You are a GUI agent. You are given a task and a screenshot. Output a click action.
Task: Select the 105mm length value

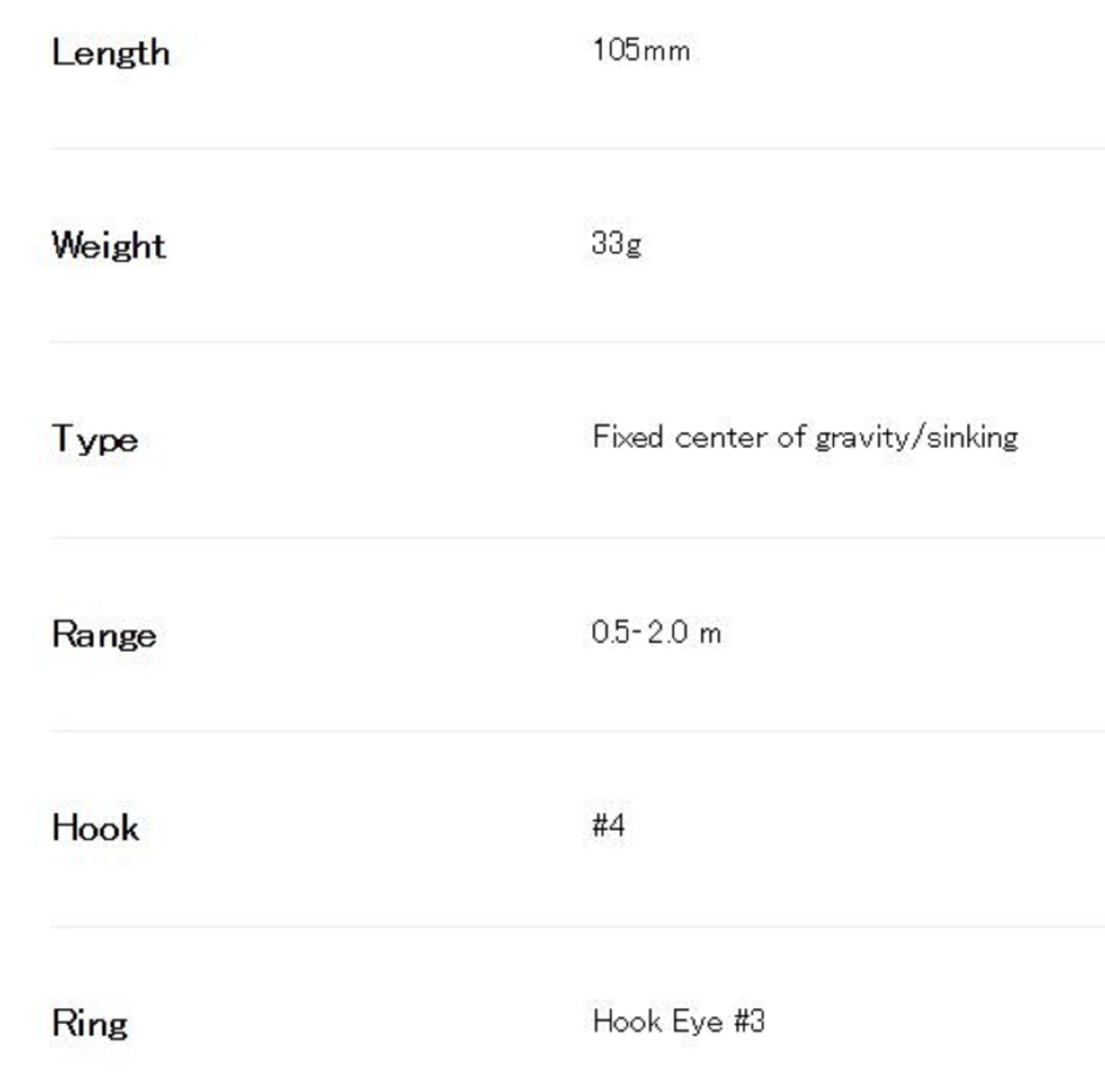640,50
